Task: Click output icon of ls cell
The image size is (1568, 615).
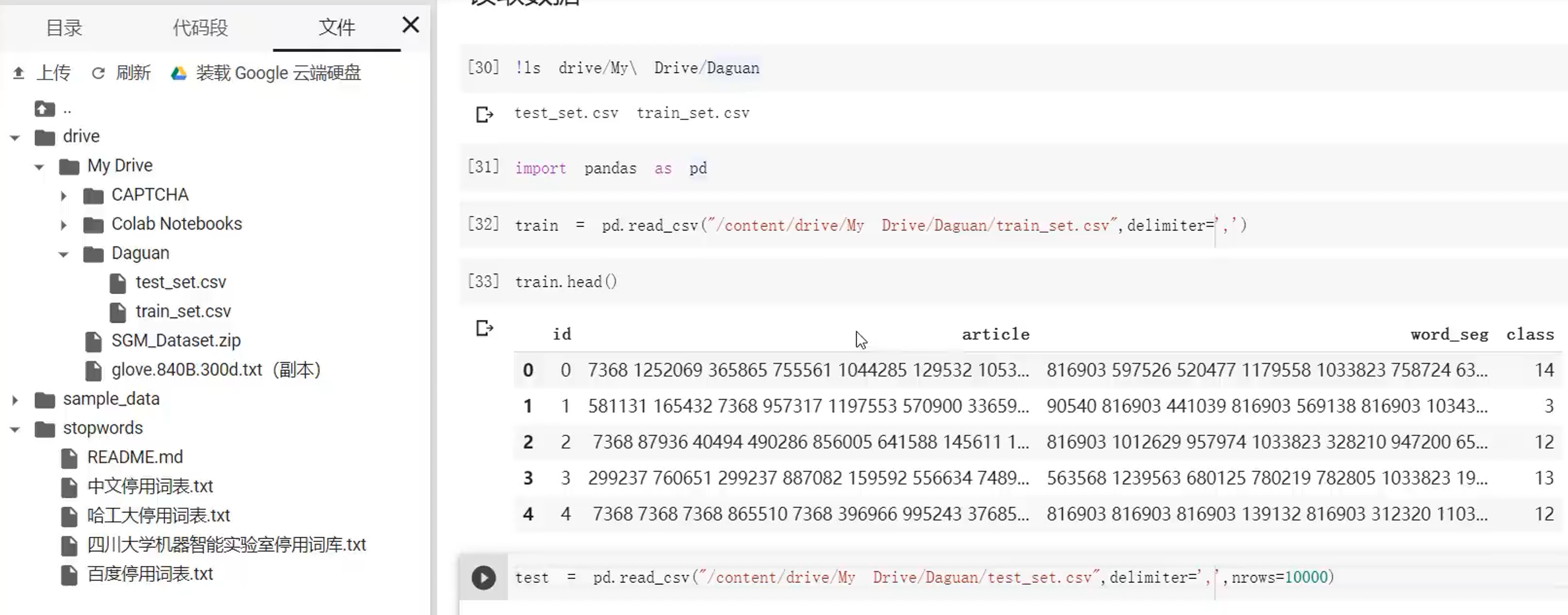Action: click(x=484, y=114)
